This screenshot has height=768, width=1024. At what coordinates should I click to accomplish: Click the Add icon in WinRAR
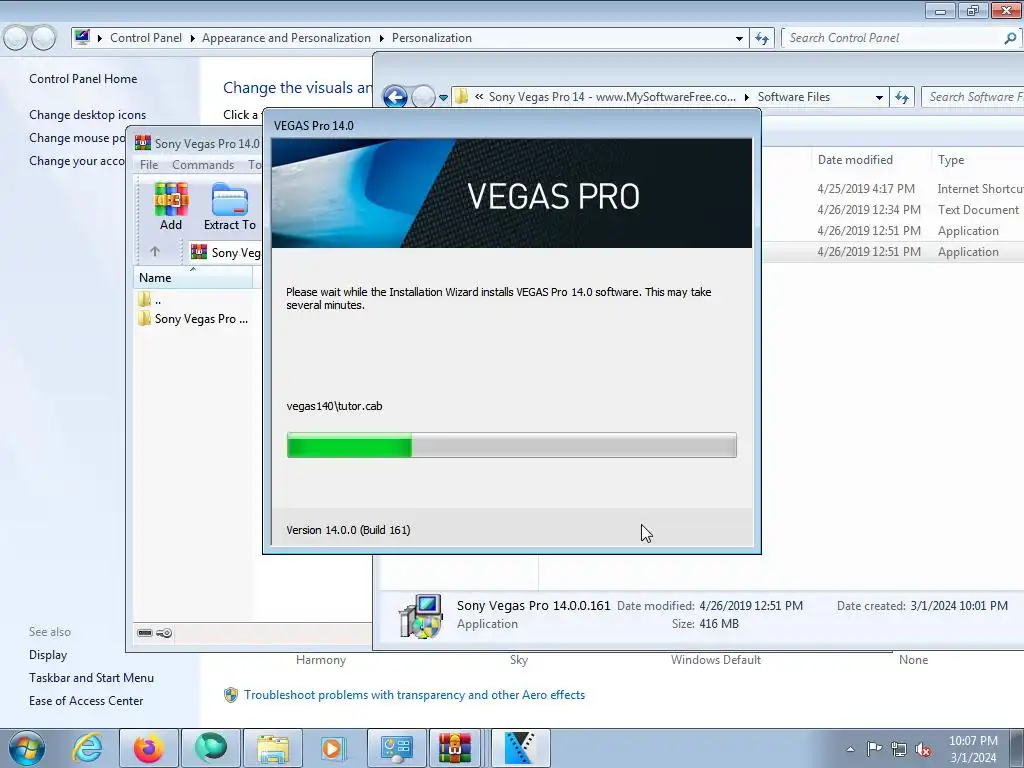(x=171, y=206)
